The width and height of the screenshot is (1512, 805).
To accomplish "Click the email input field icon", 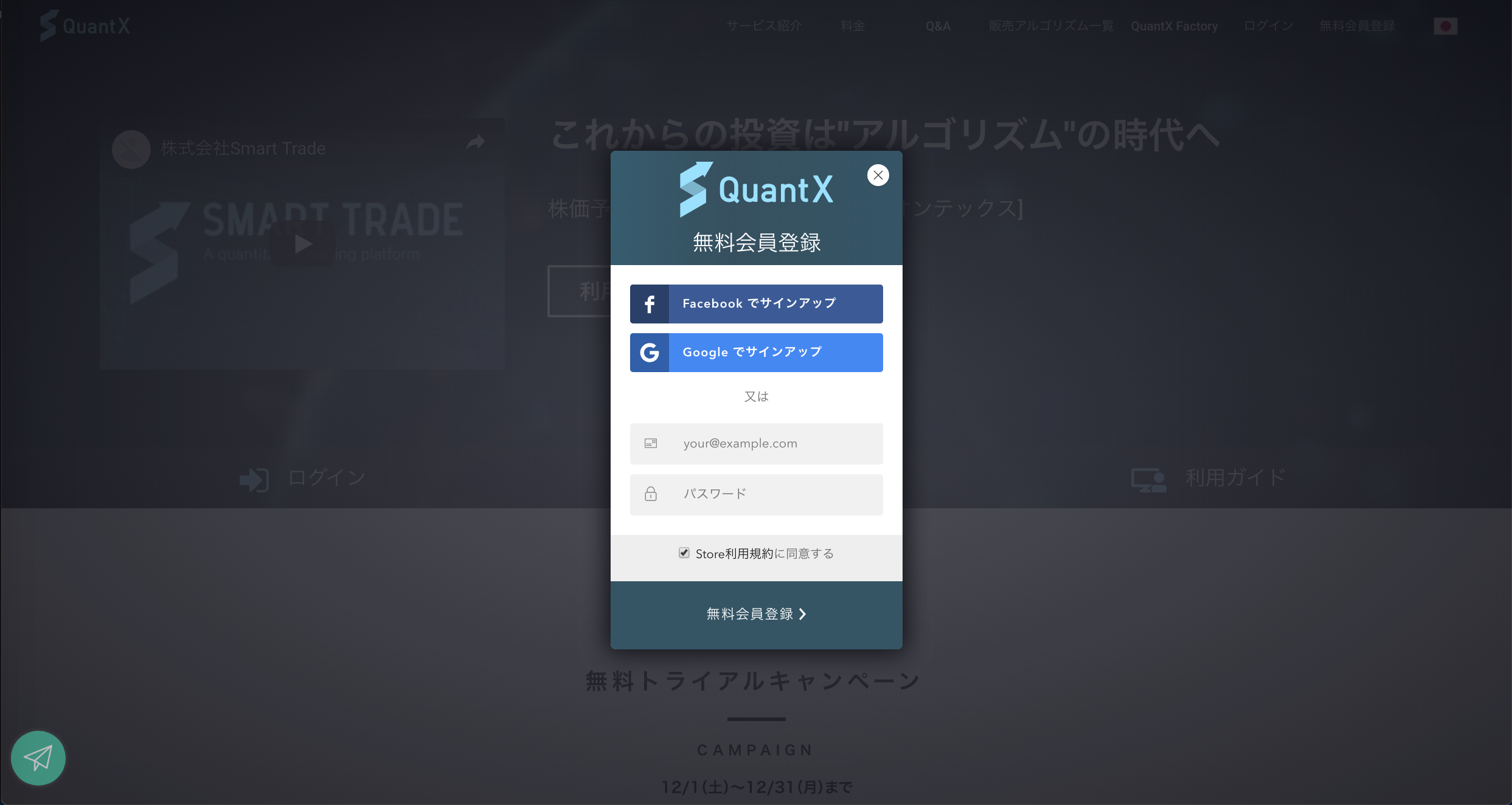I will pos(651,443).
